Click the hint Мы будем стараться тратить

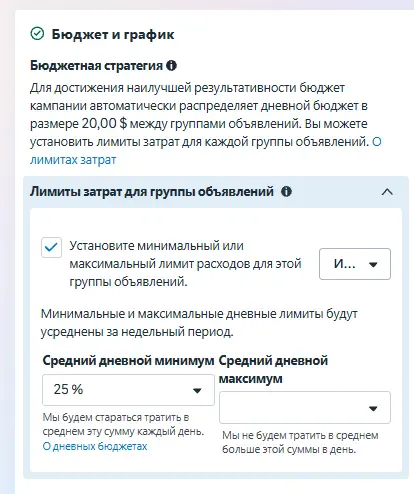tap(123, 424)
